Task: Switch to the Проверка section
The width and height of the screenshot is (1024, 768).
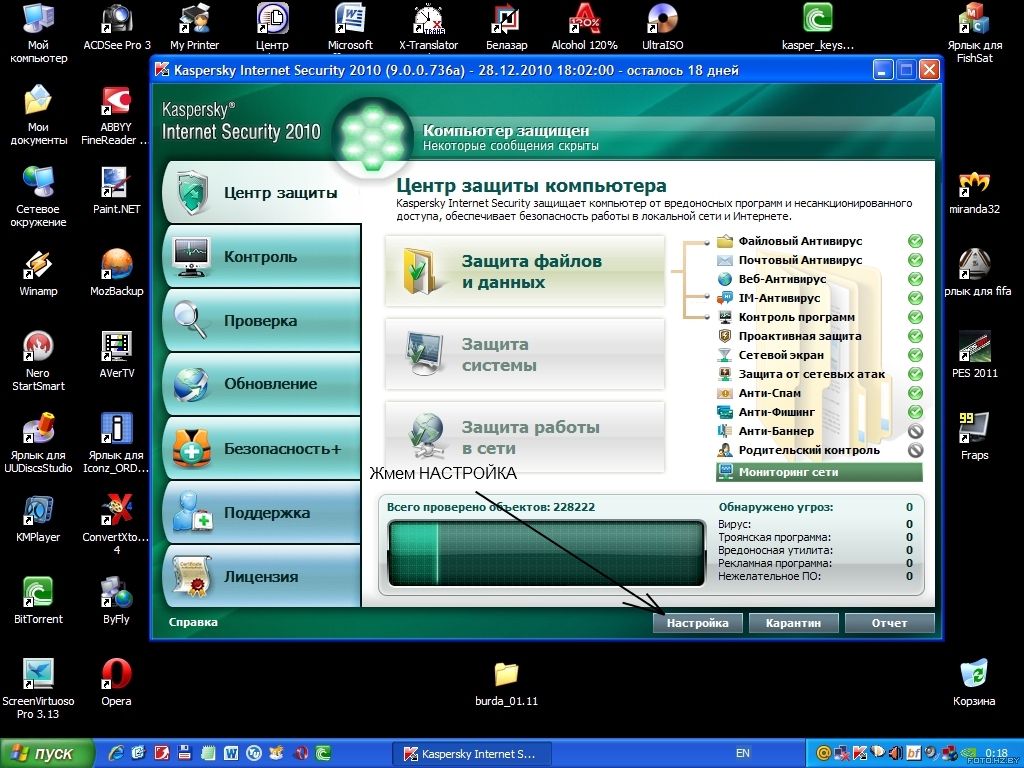Action: (x=261, y=321)
